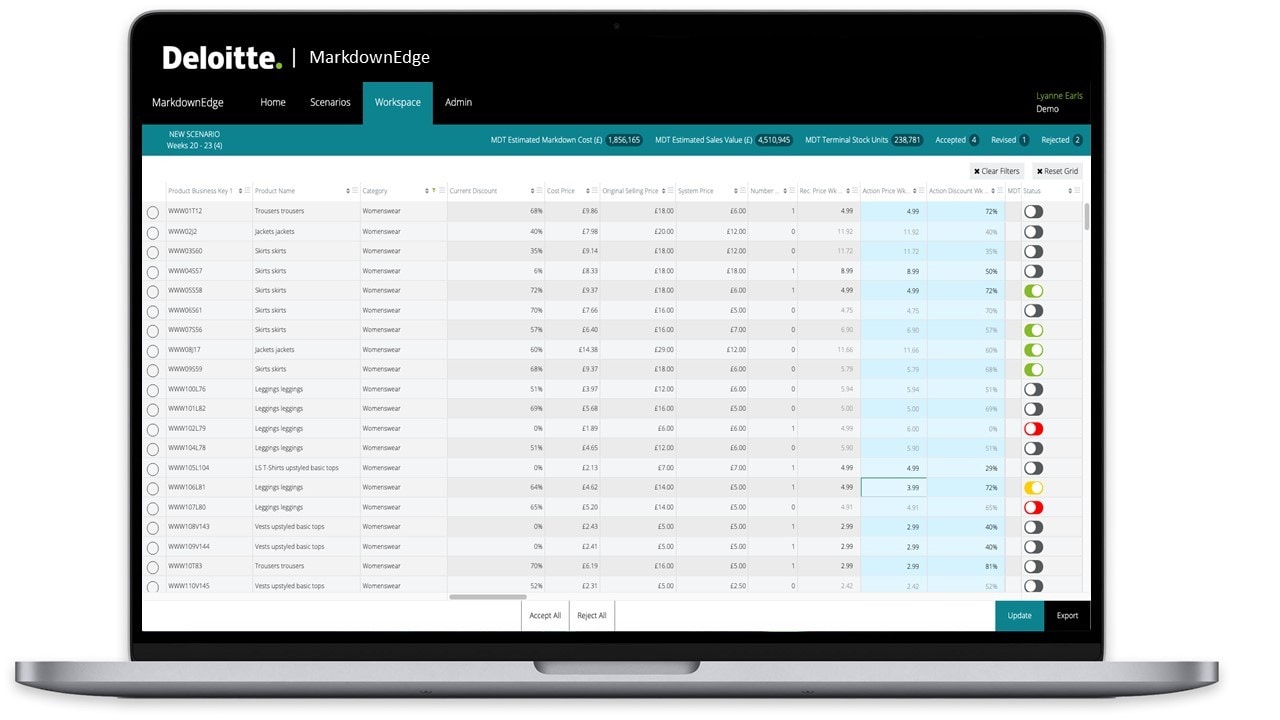
Task: Sort the Action Discount Wk column
Action: pyautogui.click(x=993, y=191)
